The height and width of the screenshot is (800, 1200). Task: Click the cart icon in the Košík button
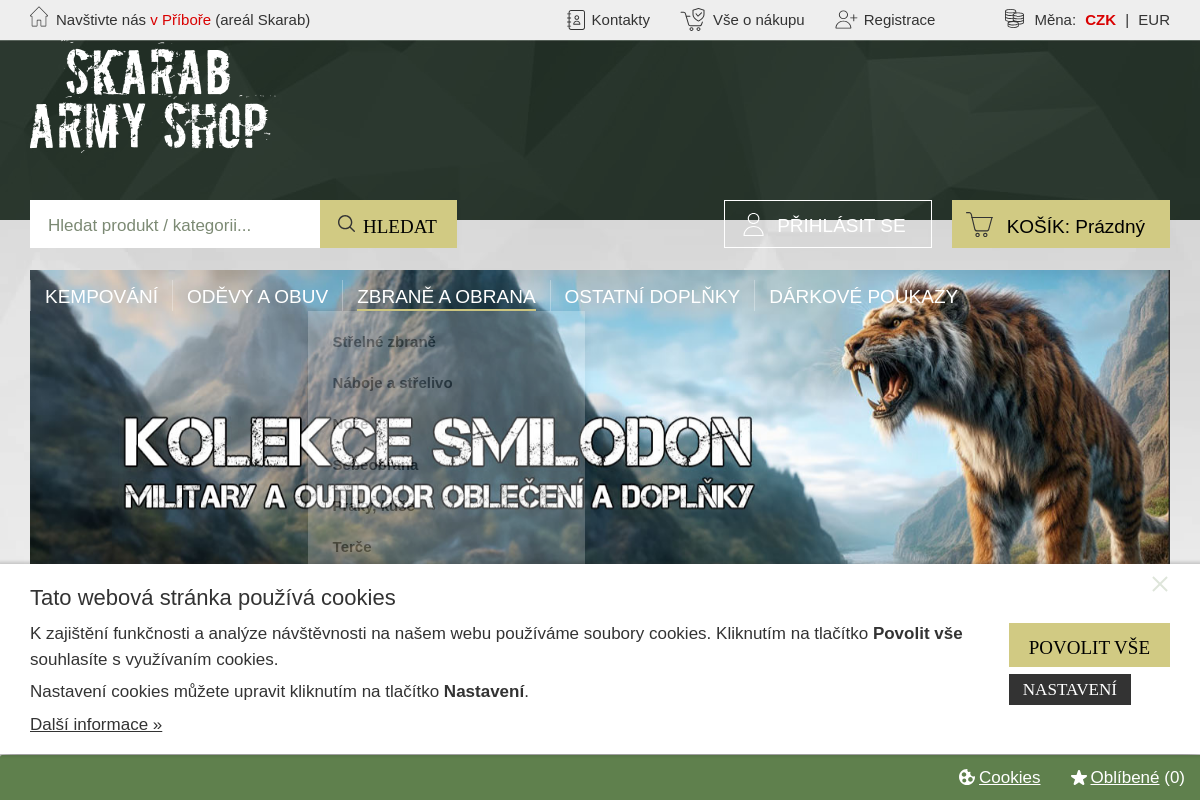980,225
